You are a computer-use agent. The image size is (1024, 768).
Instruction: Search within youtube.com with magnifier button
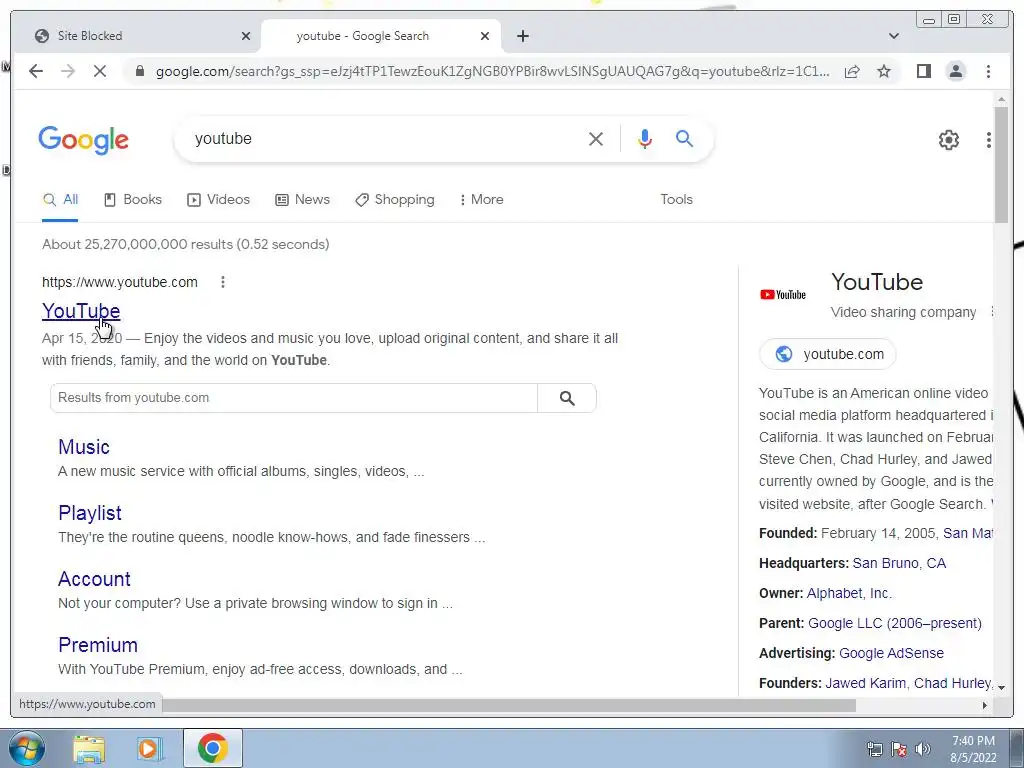tap(567, 398)
